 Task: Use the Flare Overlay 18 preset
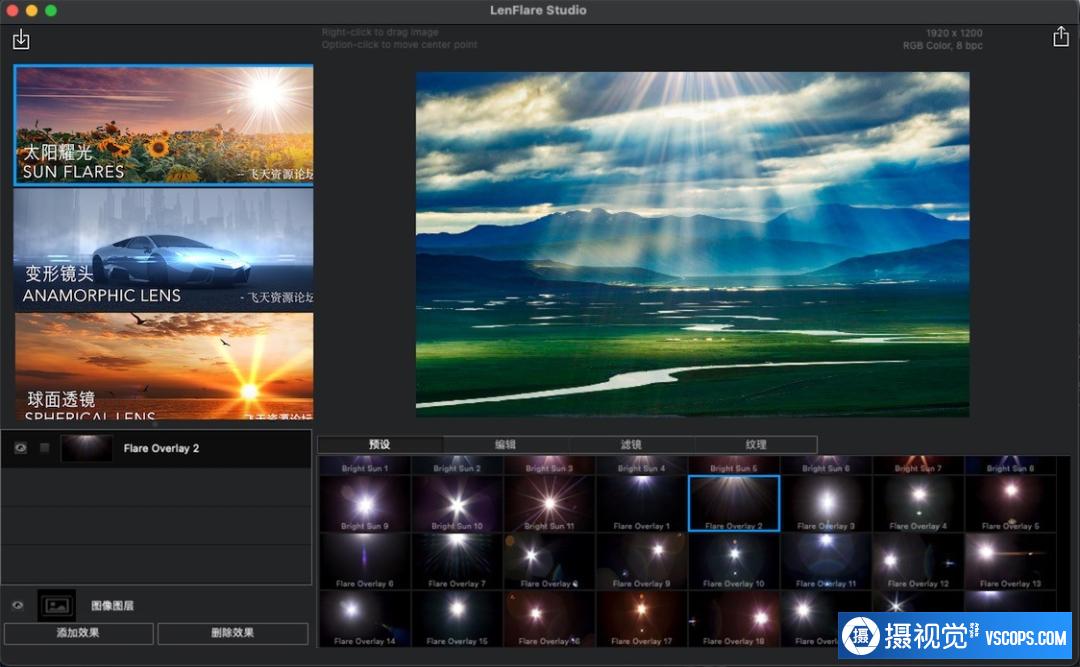(x=734, y=619)
